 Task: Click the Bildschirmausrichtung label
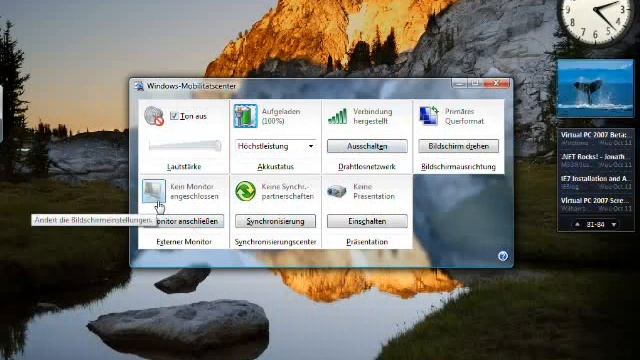(x=458, y=167)
